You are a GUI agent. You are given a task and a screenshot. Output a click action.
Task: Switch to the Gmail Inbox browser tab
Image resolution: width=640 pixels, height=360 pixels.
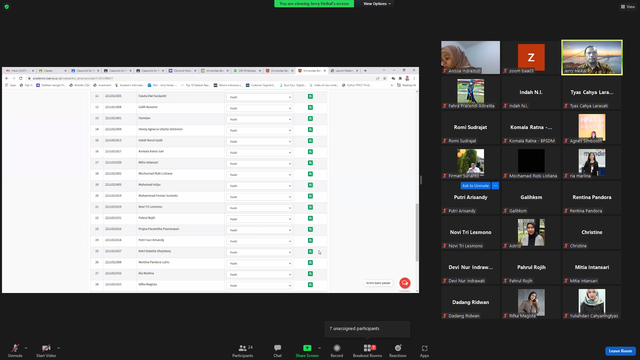coord(19,71)
